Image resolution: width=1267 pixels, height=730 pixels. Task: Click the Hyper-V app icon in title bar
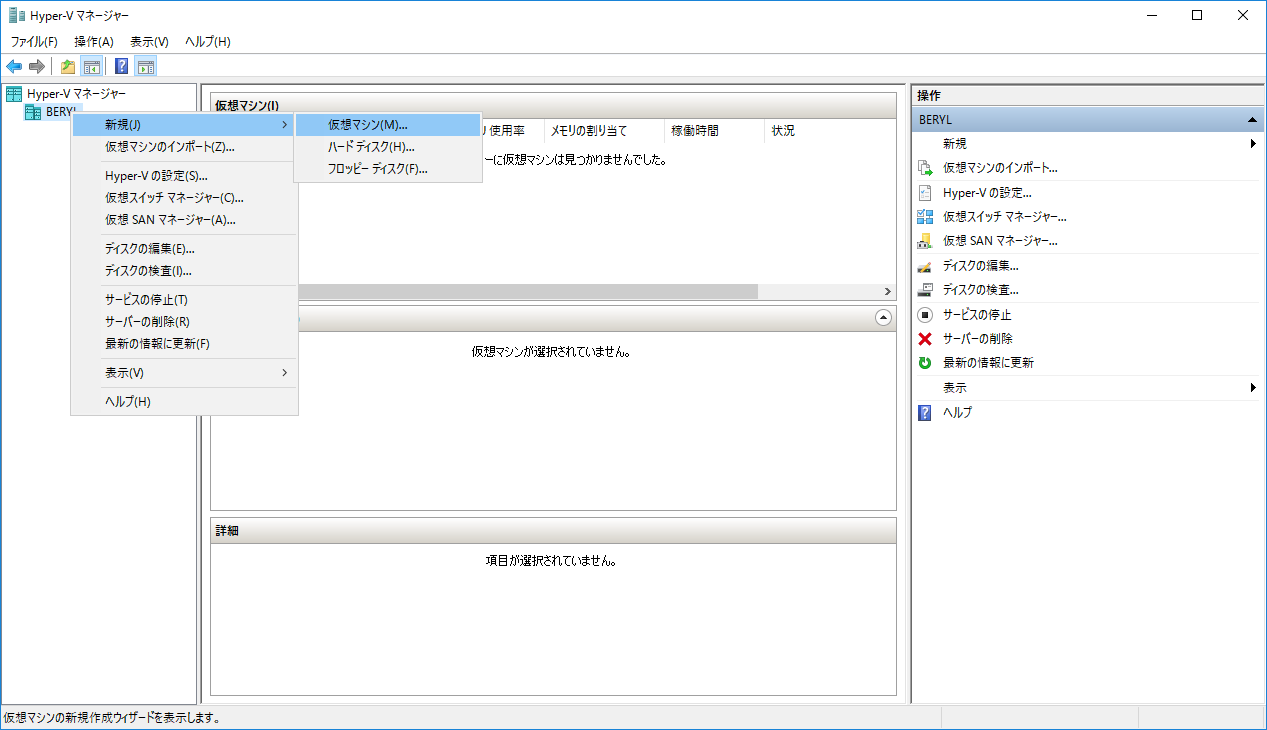click(17, 15)
